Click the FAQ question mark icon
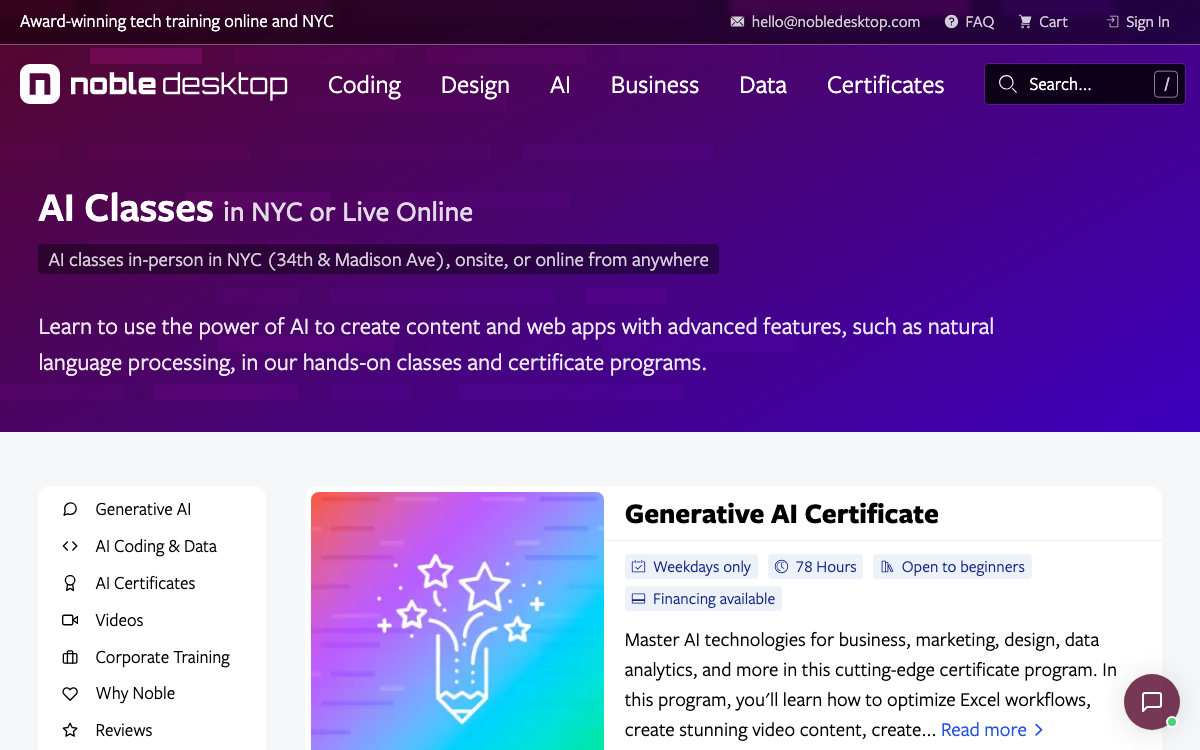Image resolution: width=1200 pixels, height=750 pixels. coord(951,22)
